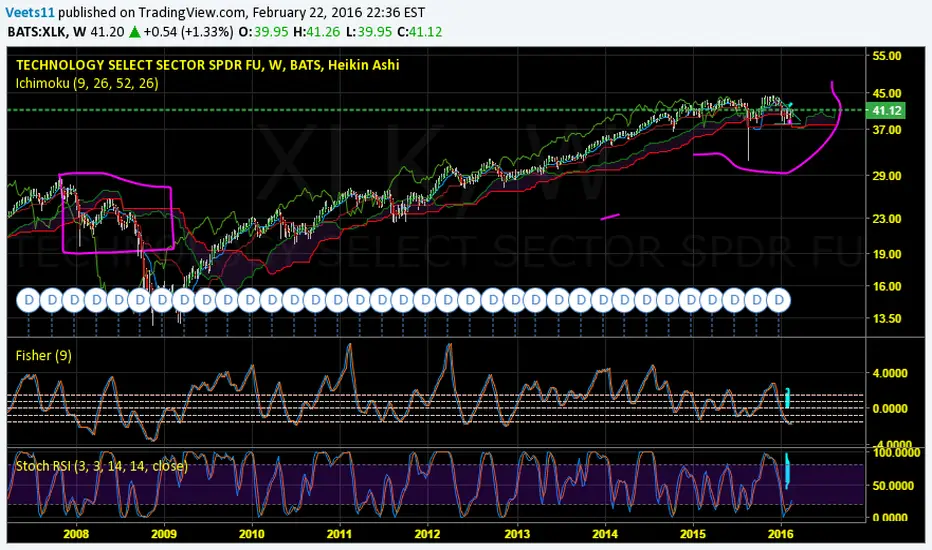Click the 2016 label on the time axis
The height and width of the screenshot is (550, 932).
pyautogui.click(x=780, y=534)
